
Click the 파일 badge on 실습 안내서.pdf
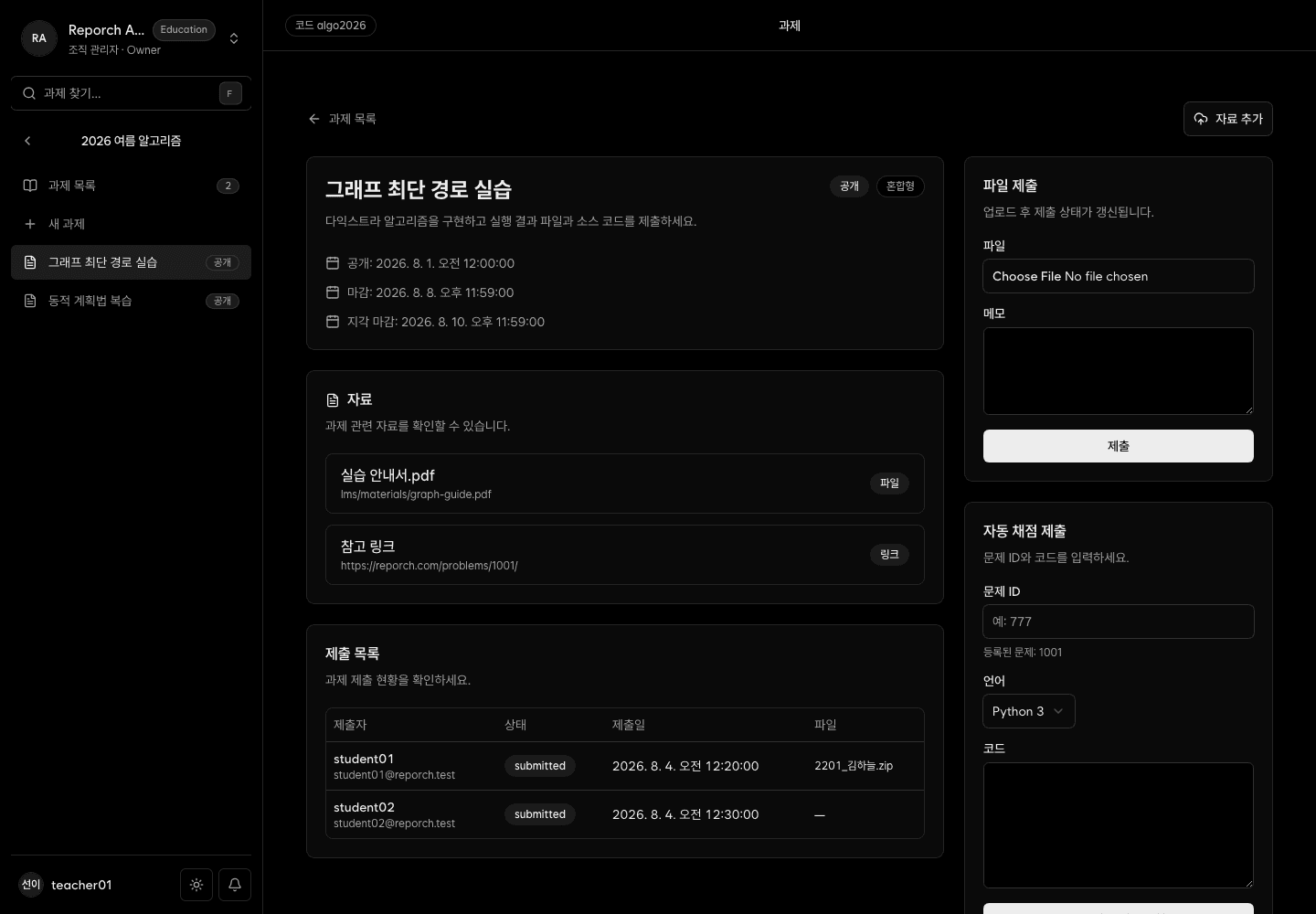(889, 484)
